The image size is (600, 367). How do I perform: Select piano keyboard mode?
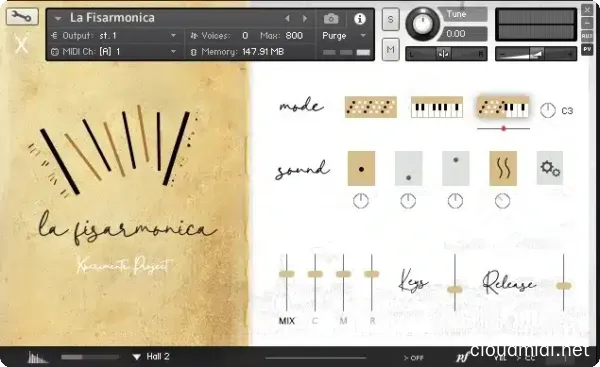pos(437,107)
